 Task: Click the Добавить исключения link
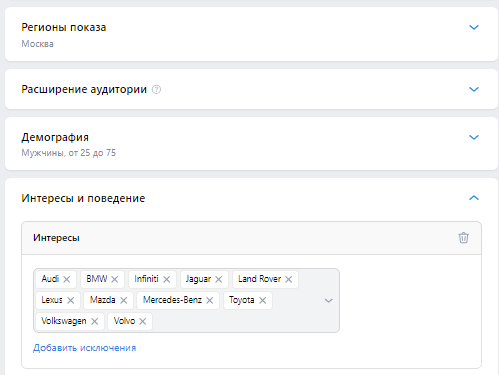(85, 348)
